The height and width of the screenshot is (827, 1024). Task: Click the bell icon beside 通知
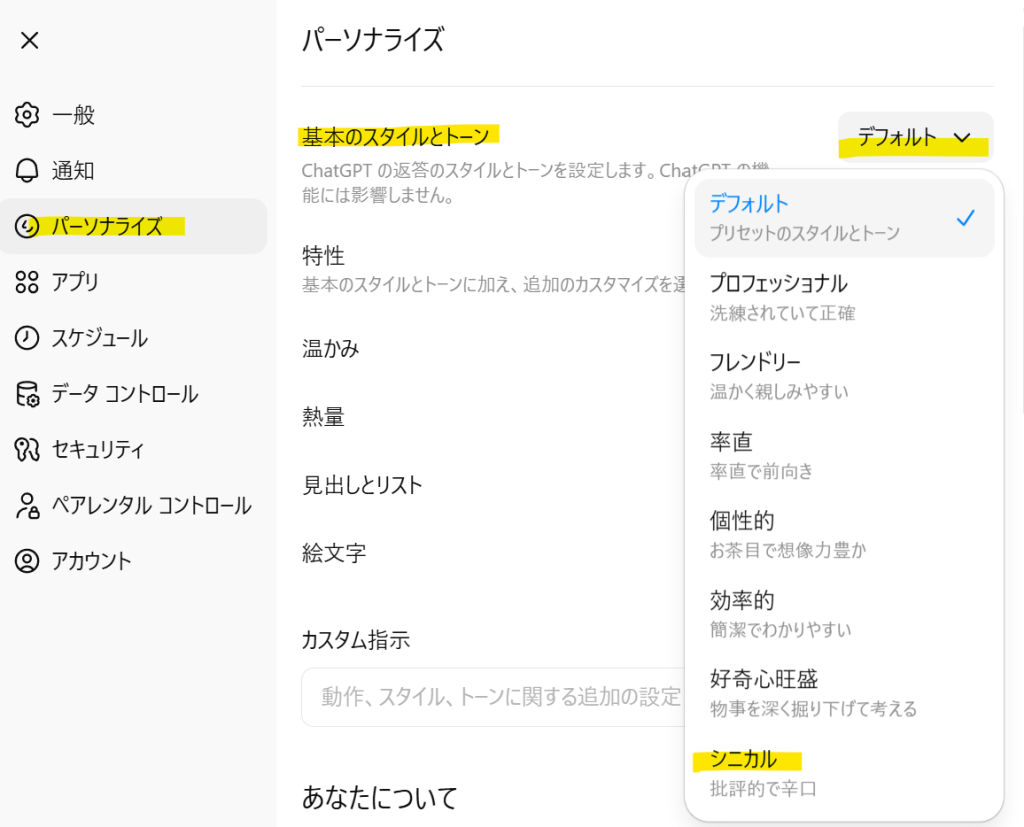coord(27,171)
